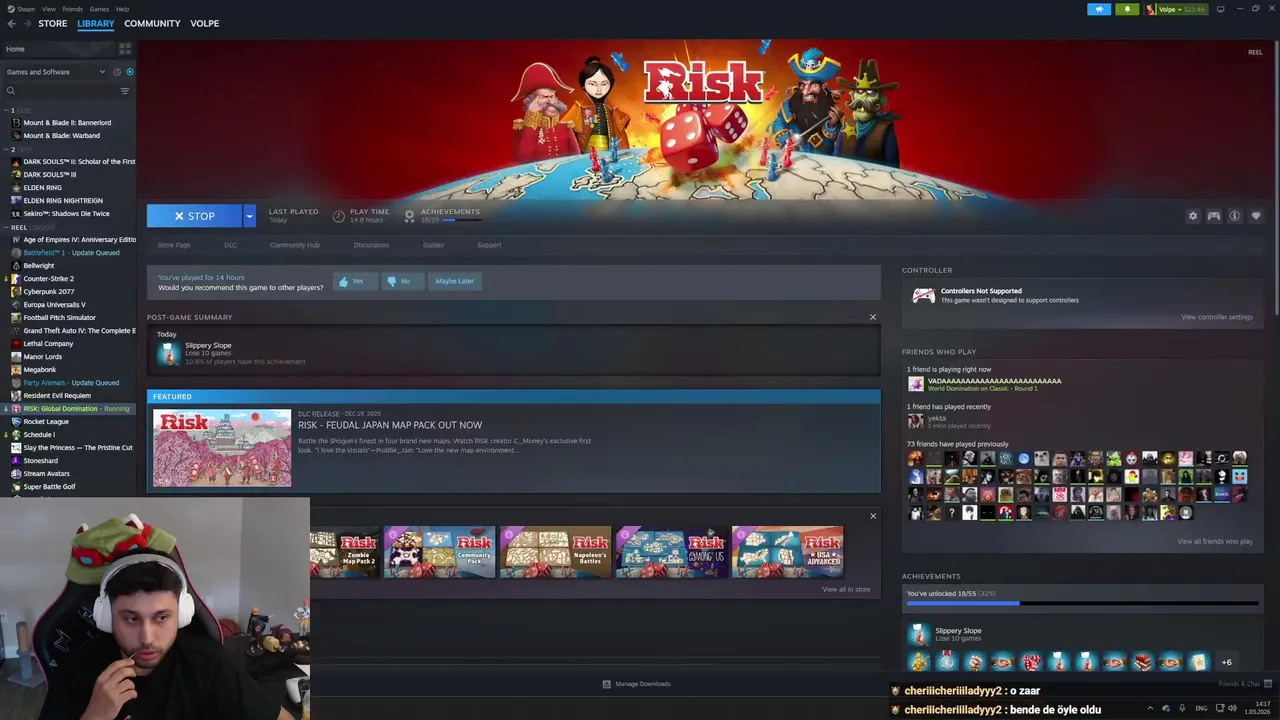Collapse sidebar category 1

(x=8, y=110)
